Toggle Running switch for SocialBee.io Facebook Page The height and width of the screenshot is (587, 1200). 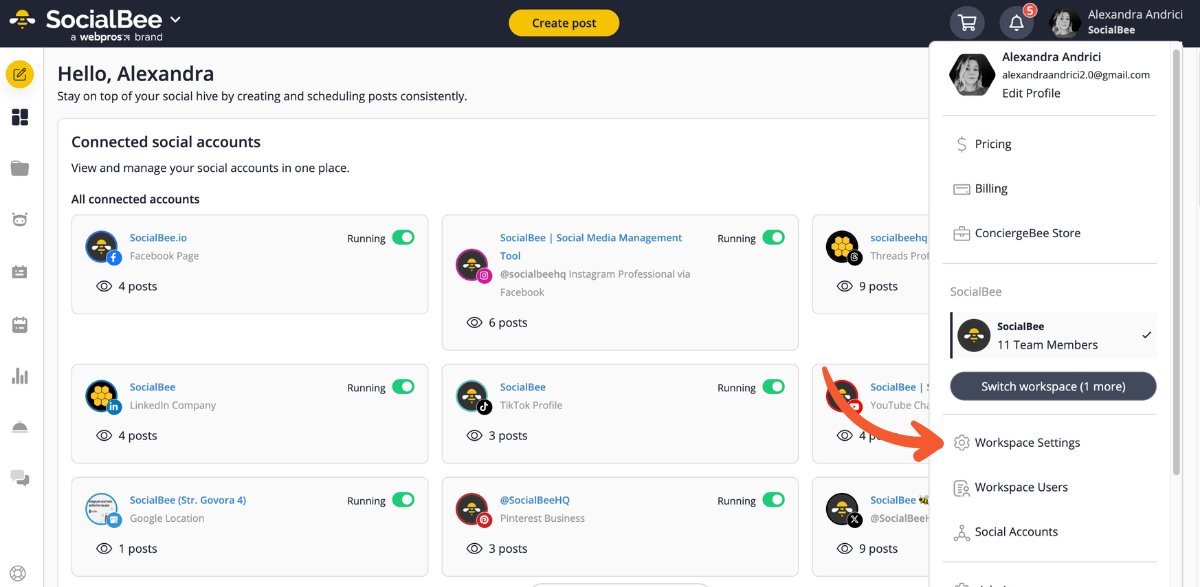(x=403, y=238)
